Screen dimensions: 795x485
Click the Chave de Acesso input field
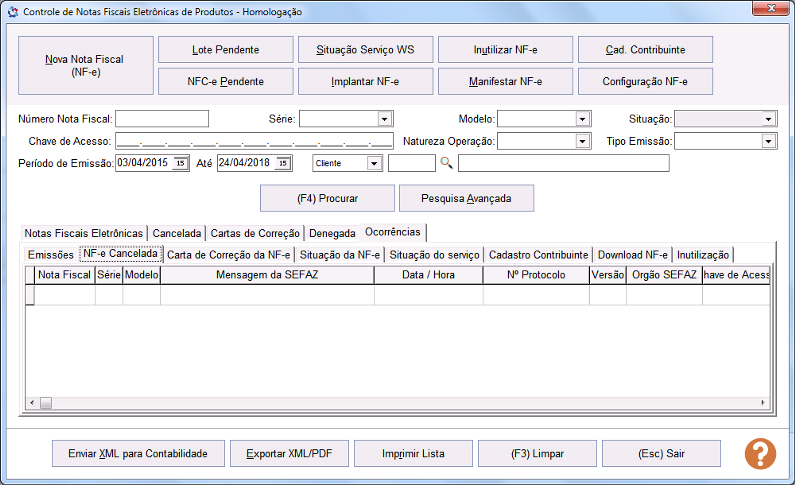254,141
